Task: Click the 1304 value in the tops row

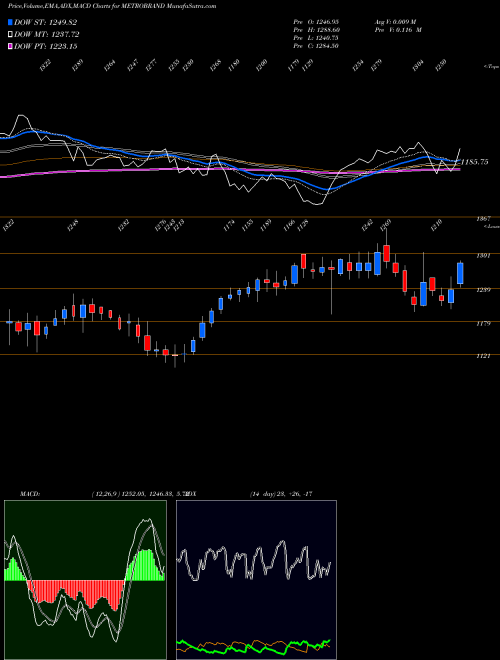Action: pyautogui.click(x=418, y=65)
